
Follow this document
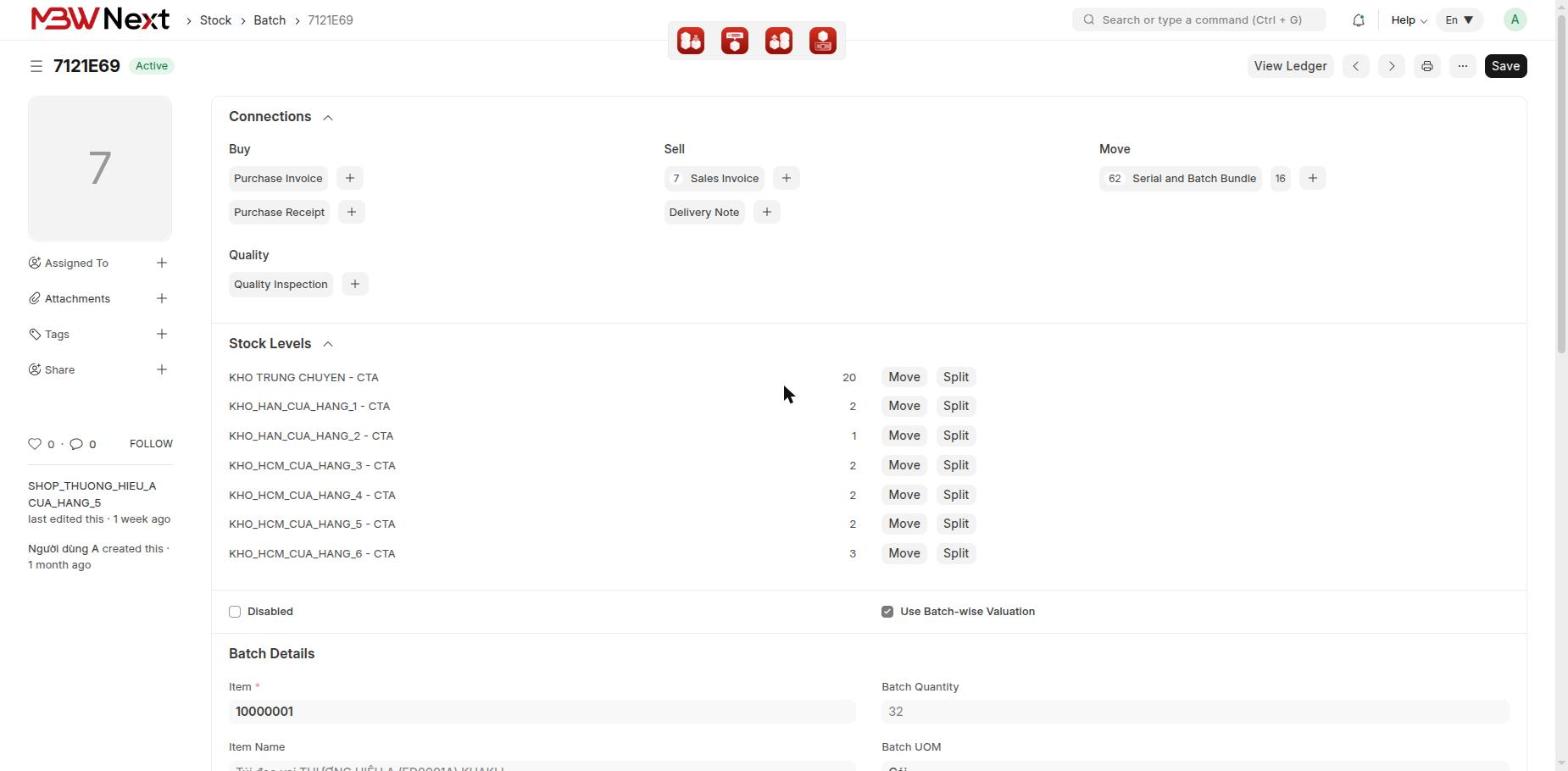click(x=151, y=444)
